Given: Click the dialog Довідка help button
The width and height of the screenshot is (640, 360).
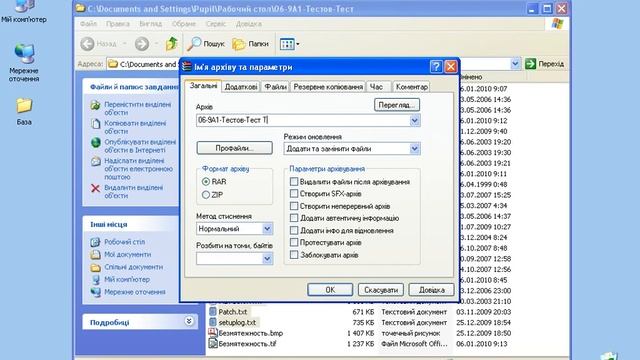Looking at the screenshot, I should pyautogui.click(x=431, y=290).
